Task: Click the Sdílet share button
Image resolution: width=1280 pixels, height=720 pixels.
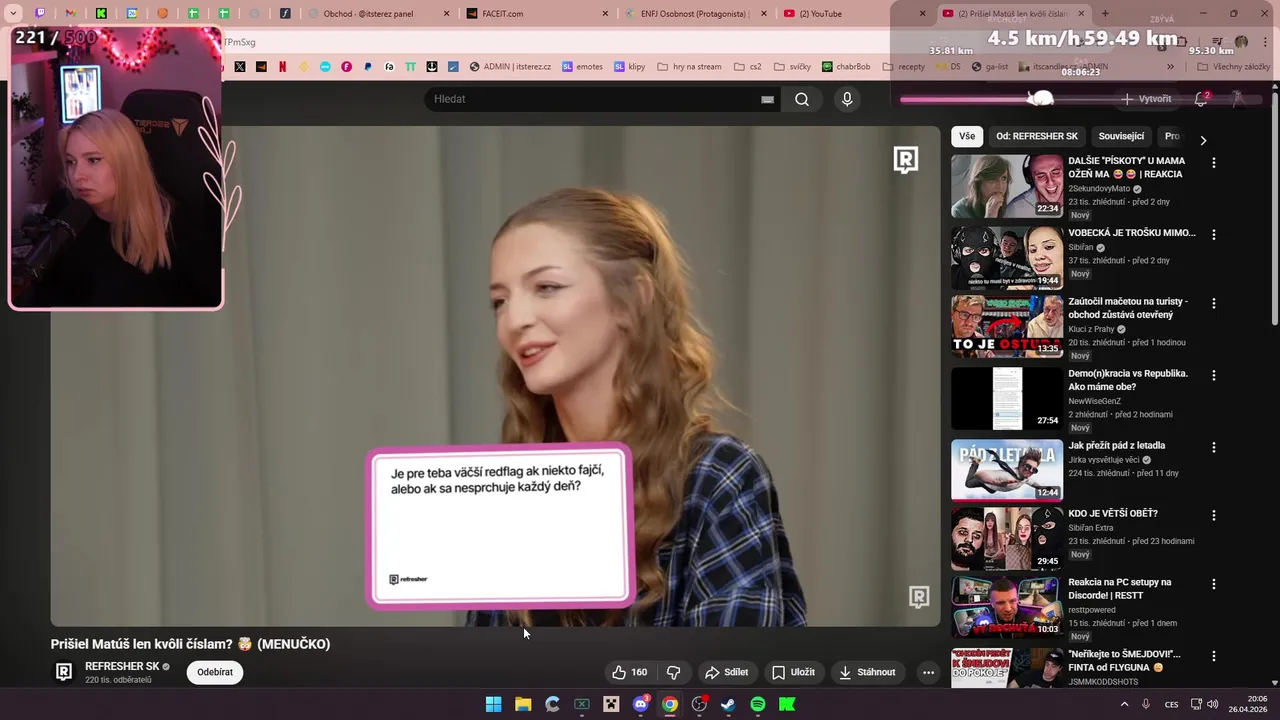Action: point(726,672)
